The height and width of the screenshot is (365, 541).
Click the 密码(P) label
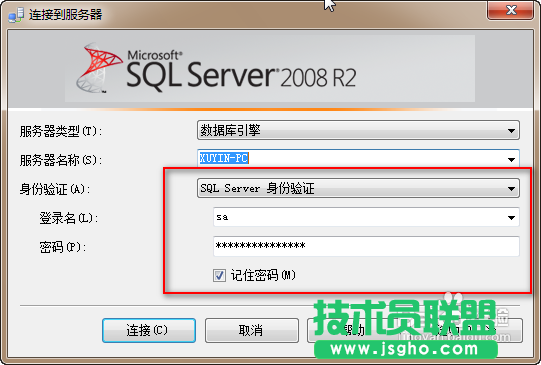point(62,247)
